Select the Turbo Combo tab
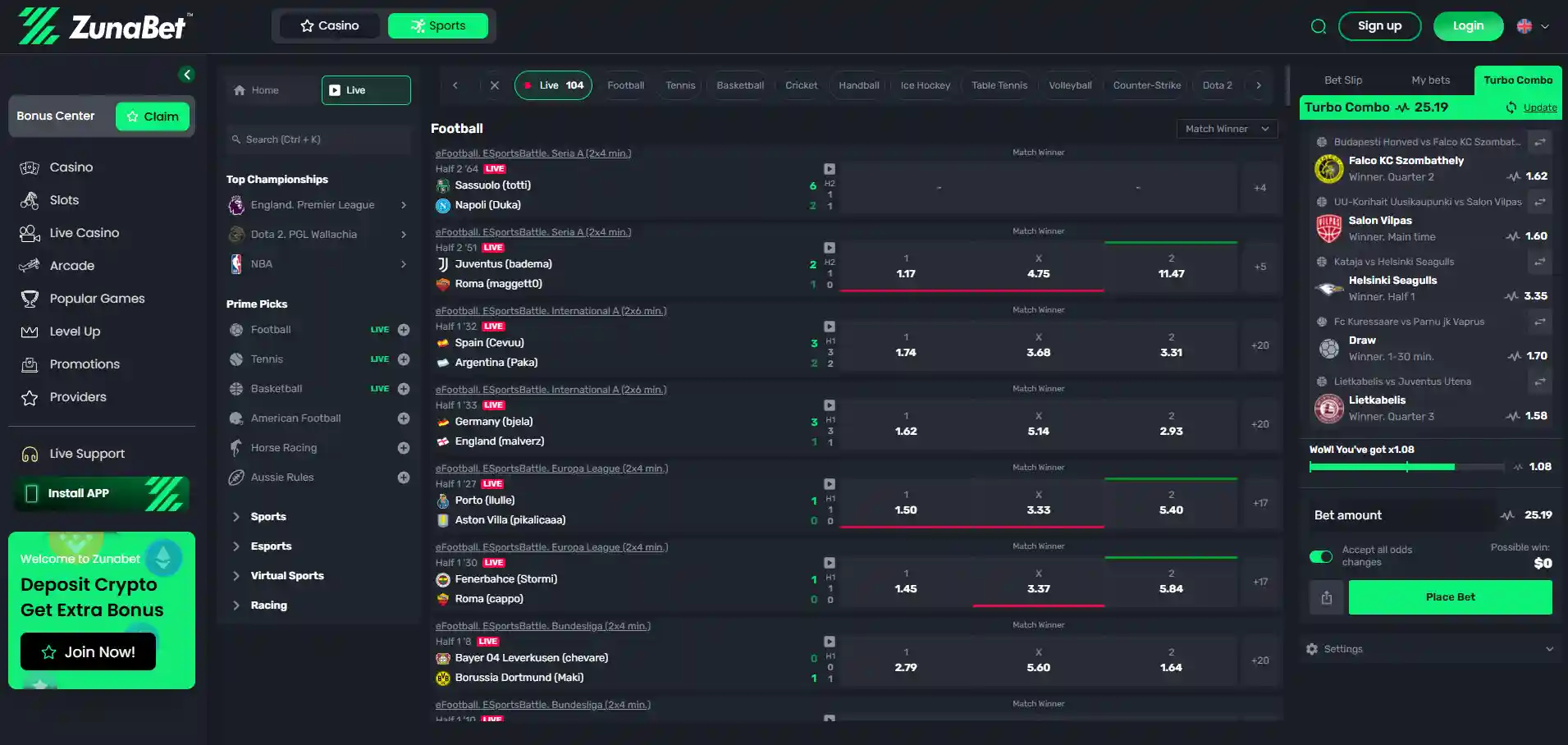Screen dimensions: 1568x745 pyautogui.click(x=1518, y=80)
